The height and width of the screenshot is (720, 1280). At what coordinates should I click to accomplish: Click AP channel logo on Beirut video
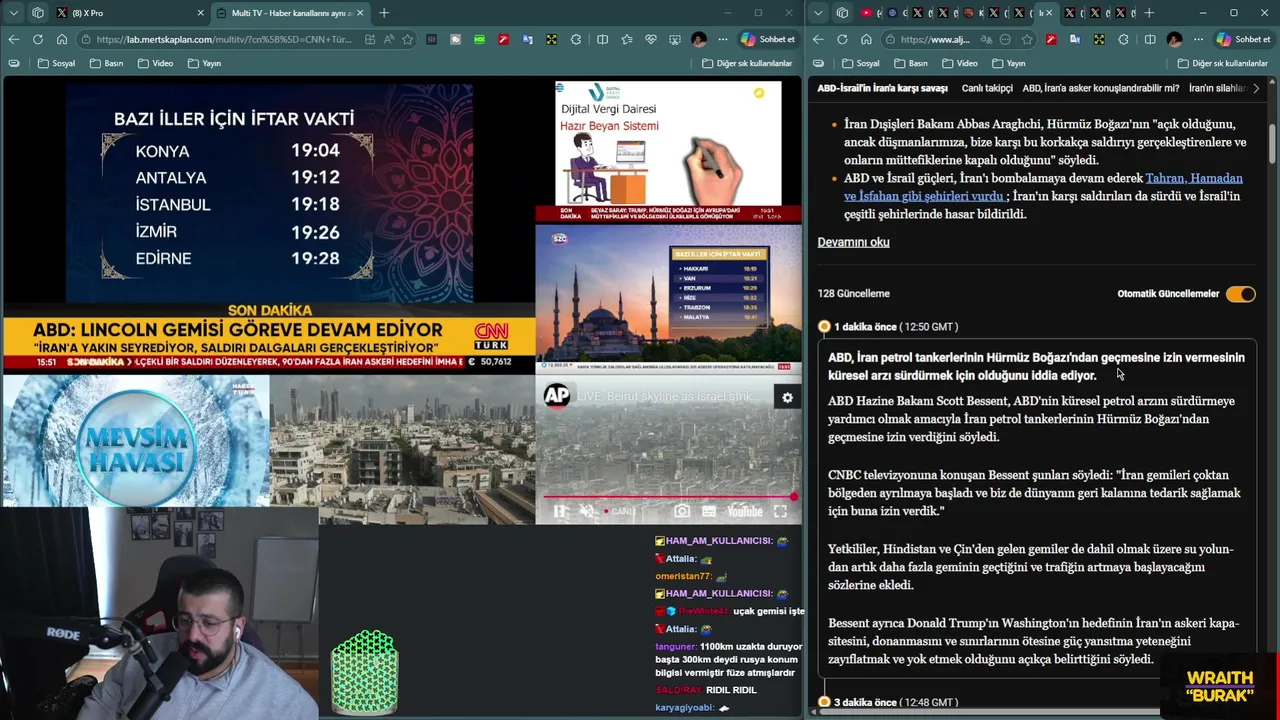[x=557, y=396]
